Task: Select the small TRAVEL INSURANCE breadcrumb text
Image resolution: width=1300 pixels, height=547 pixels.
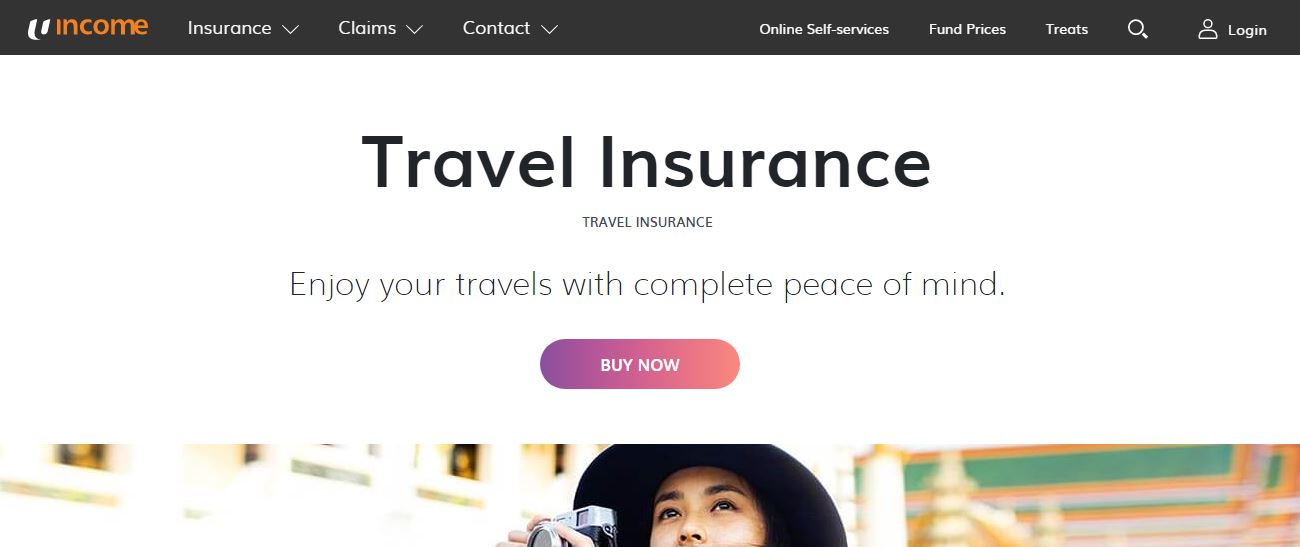Action: click(x=647, y=222)
